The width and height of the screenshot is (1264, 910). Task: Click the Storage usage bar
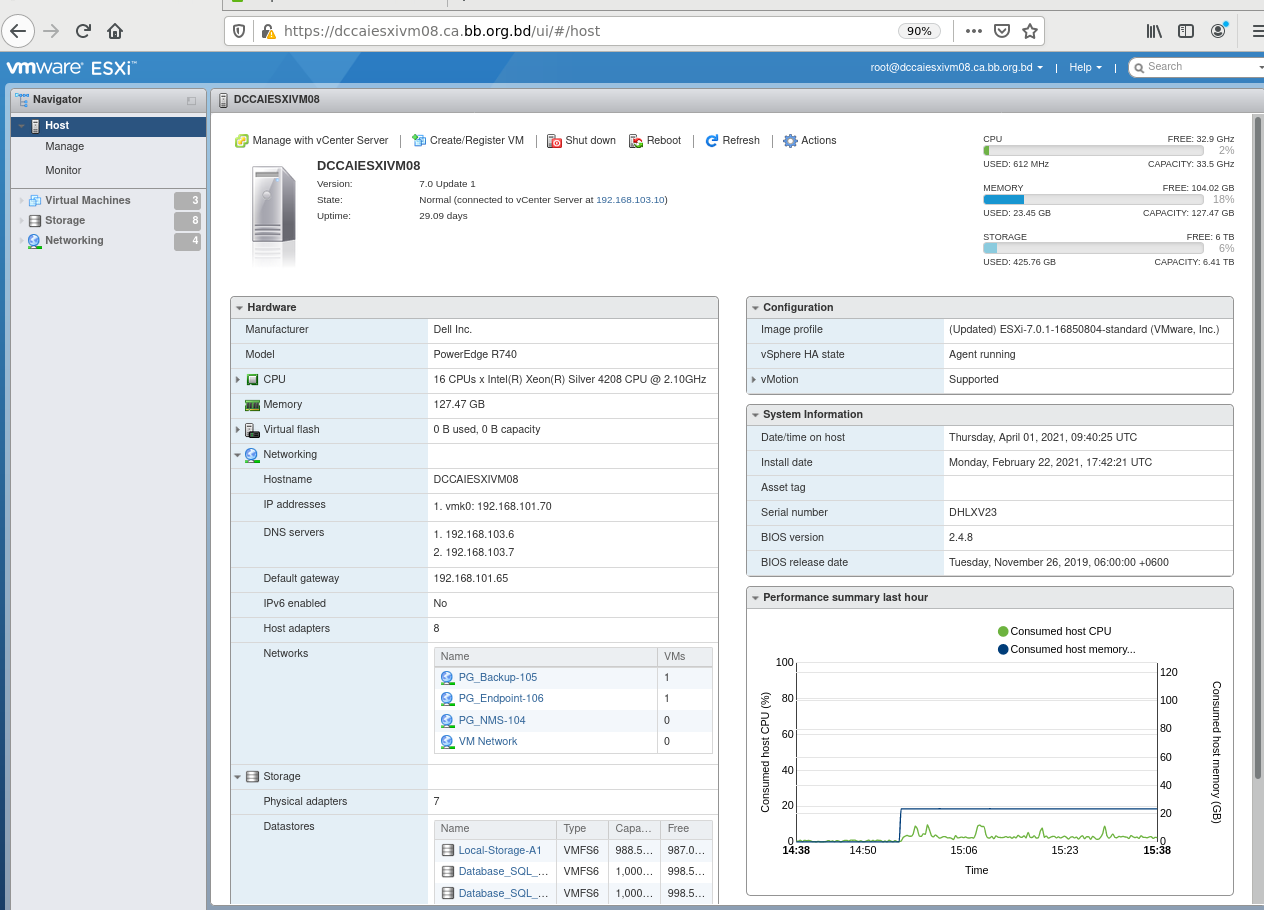tap(1095, 248)
